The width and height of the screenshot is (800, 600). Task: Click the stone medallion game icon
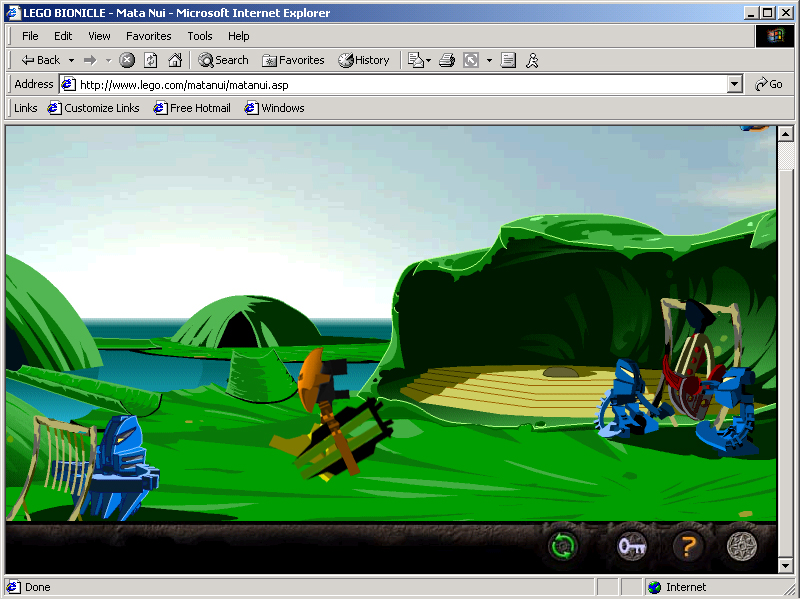tap(741, 547)
